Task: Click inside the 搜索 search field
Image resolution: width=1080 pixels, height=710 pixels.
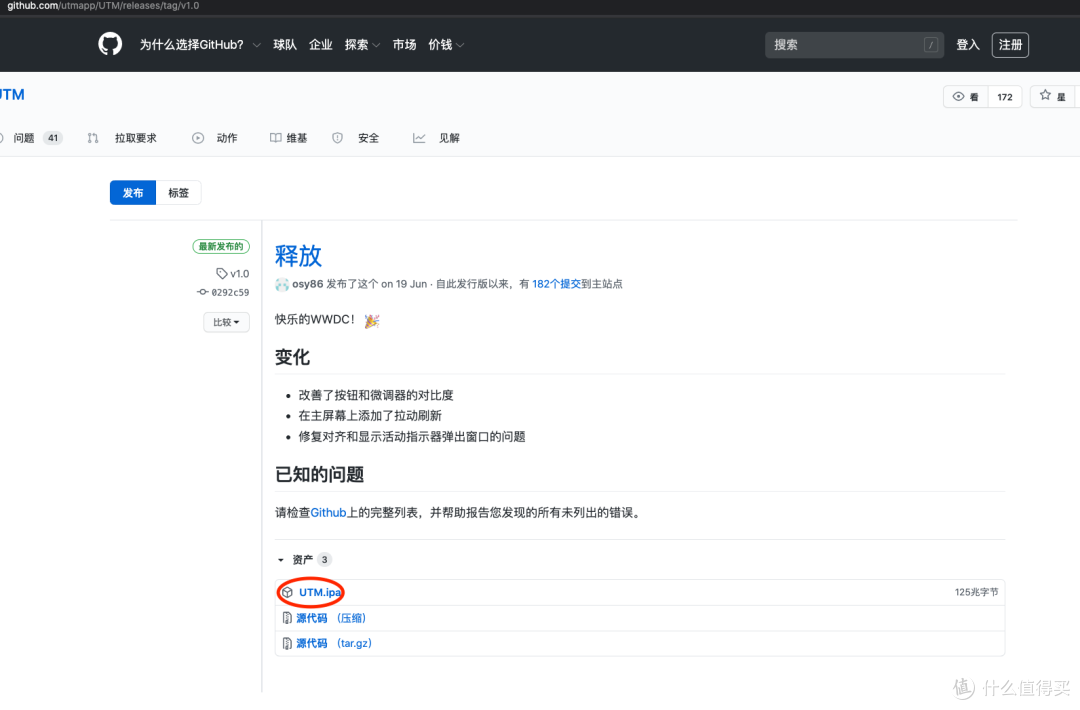Action: (854, 44)
